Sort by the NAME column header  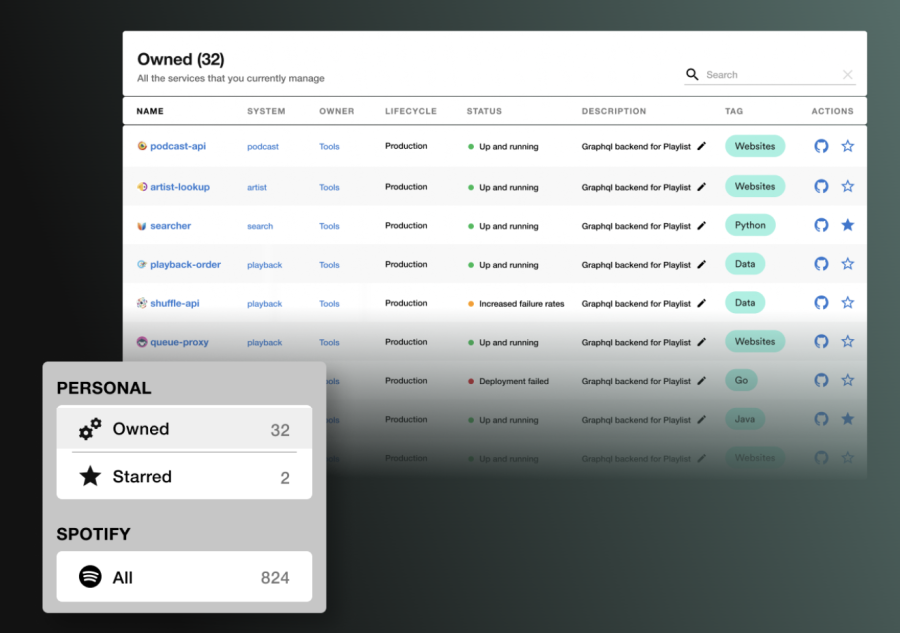[x=150, y=111]
